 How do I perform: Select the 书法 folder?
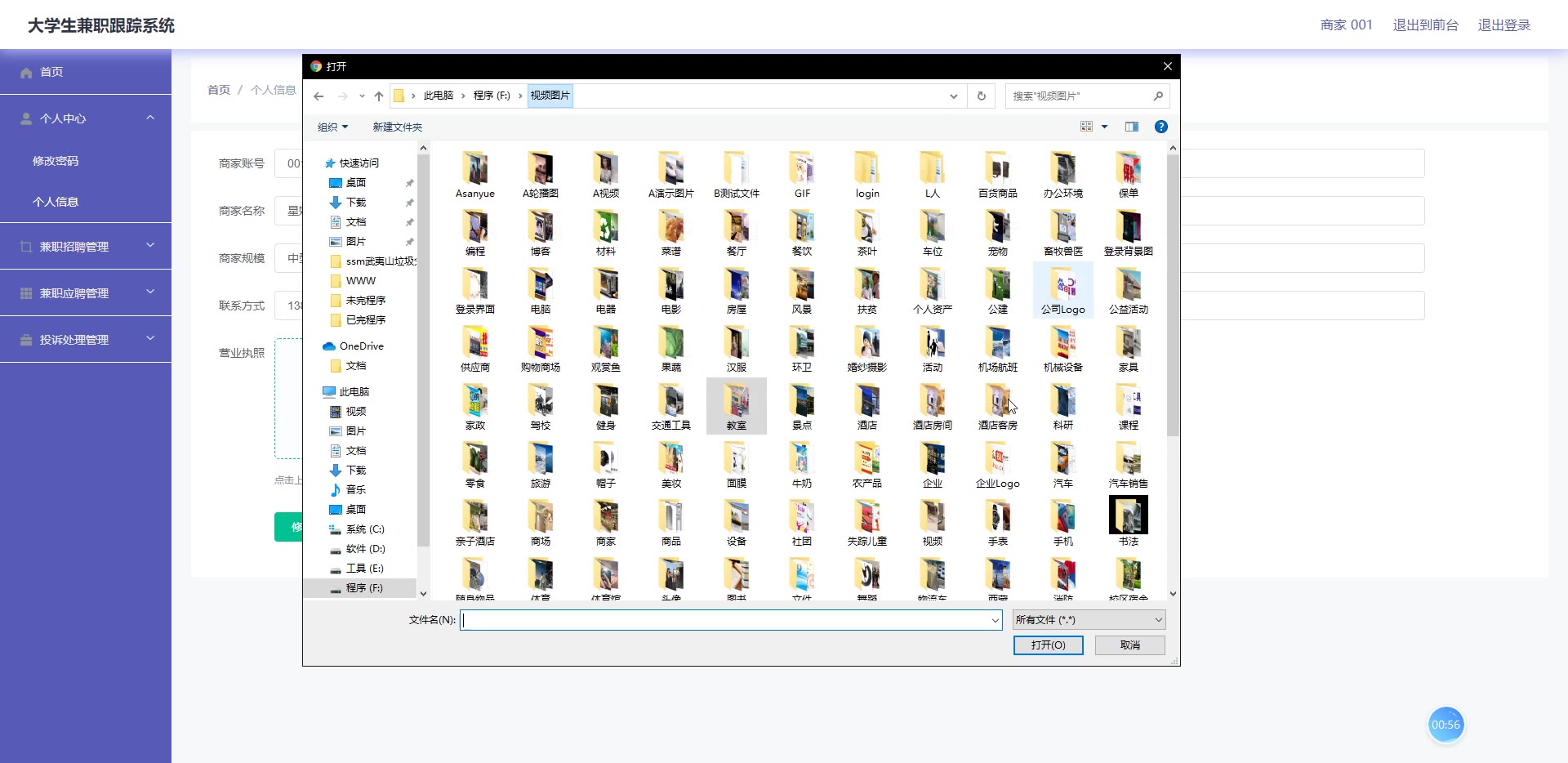click(1129, 523)
